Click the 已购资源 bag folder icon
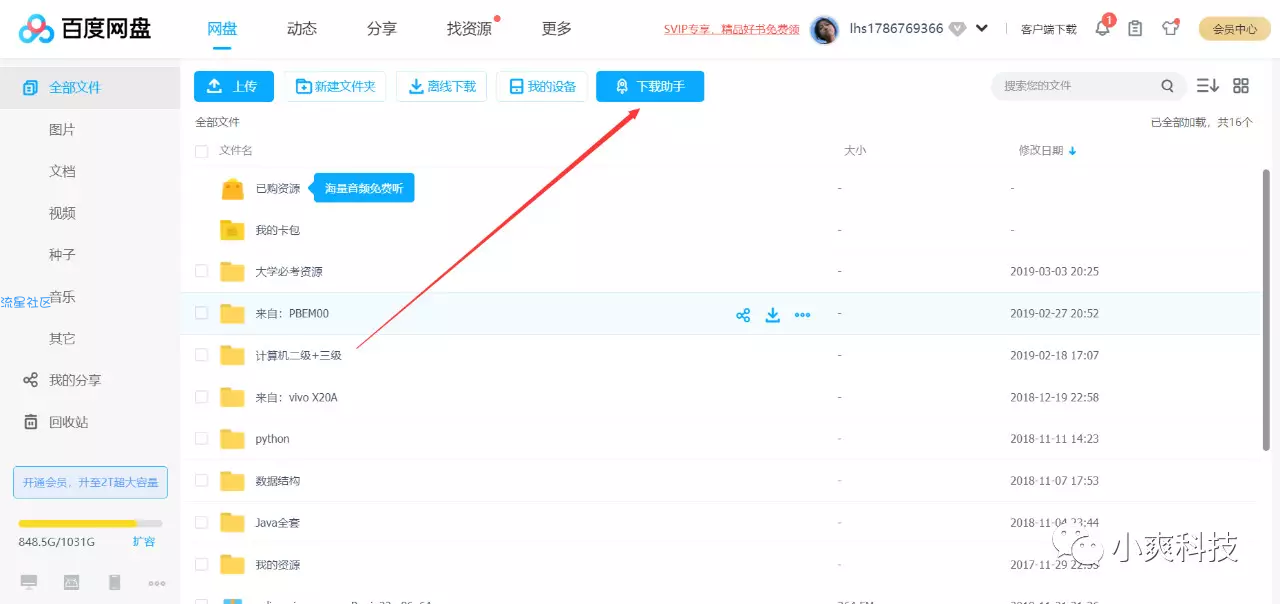 233,189
